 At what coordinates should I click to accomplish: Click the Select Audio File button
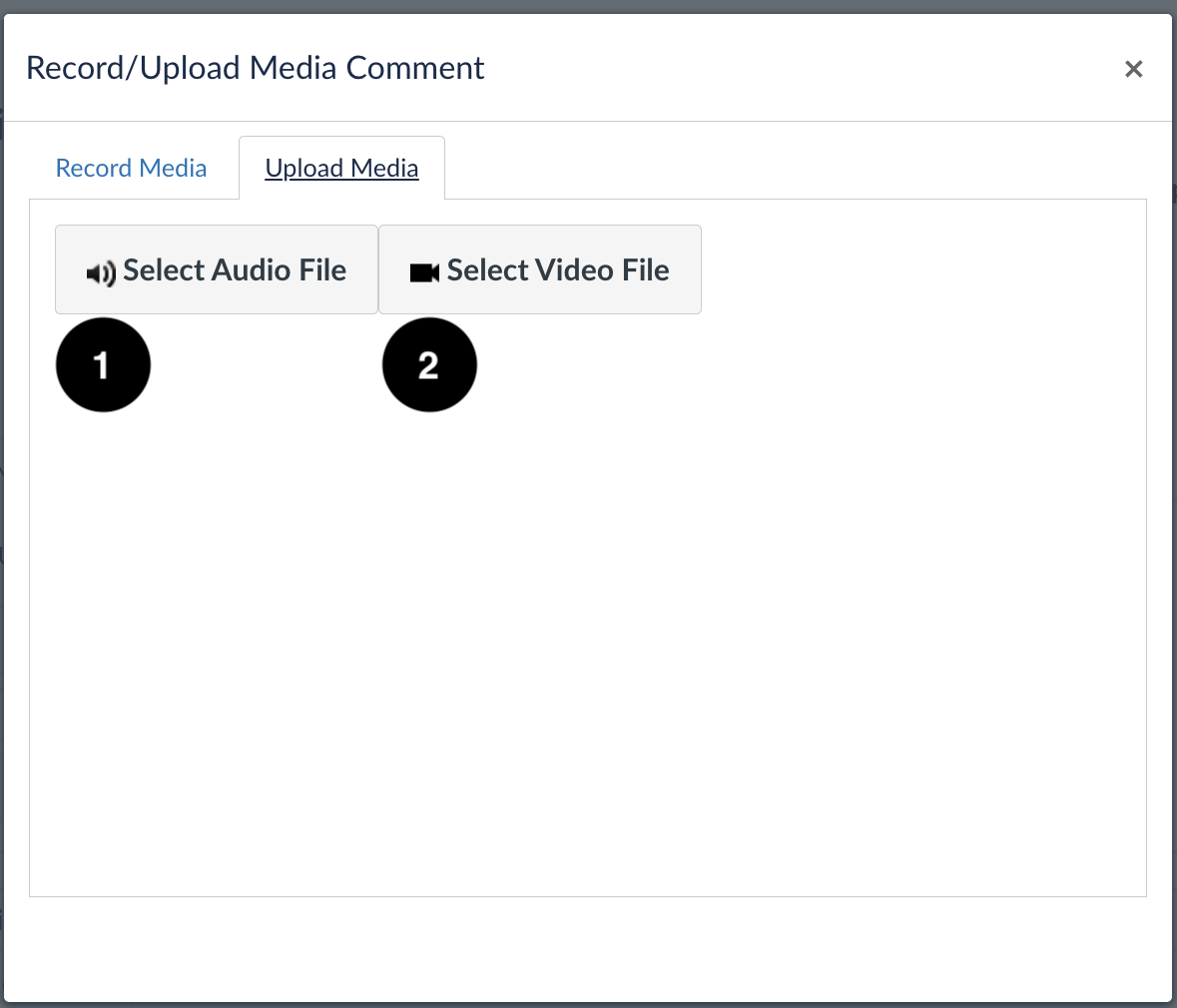tap(217, 269)
